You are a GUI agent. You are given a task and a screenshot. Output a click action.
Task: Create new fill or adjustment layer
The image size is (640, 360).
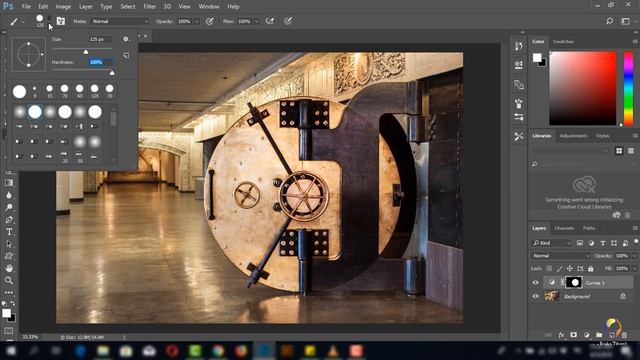pos(587,335)
